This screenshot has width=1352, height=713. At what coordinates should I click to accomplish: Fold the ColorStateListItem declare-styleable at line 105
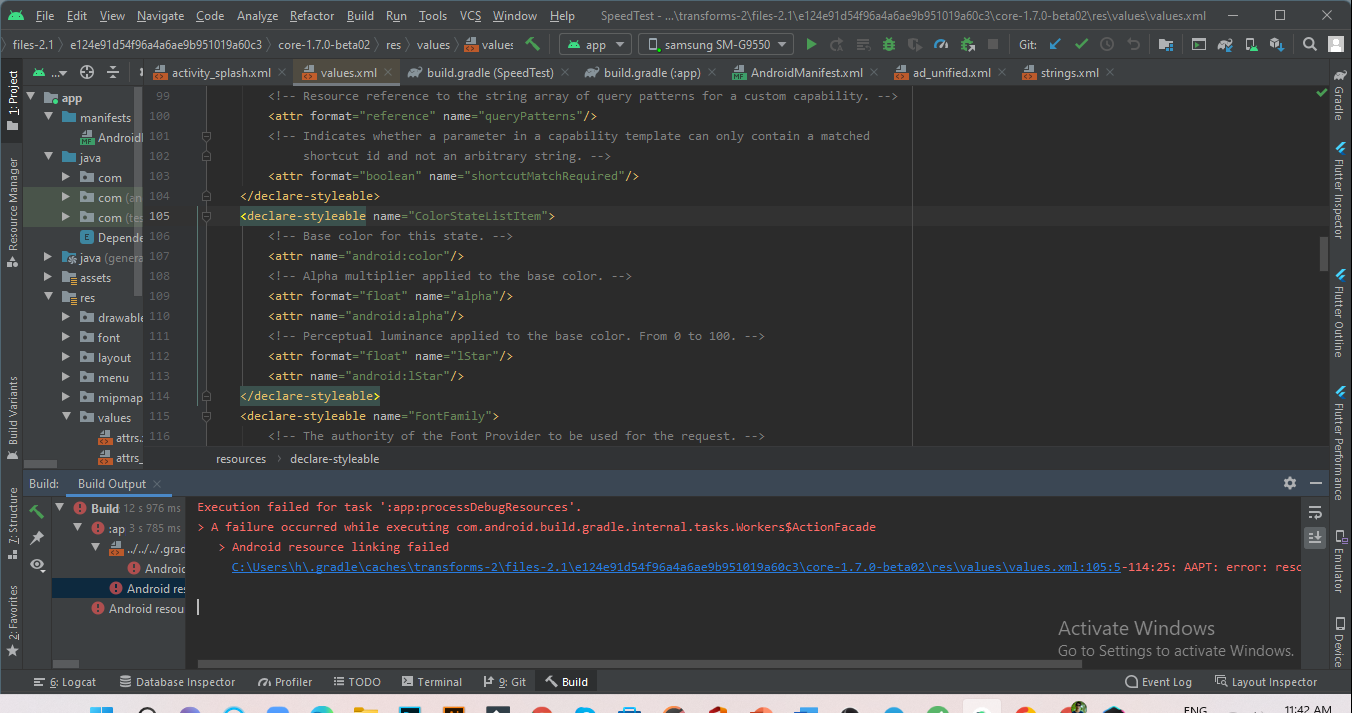point(206,216)
